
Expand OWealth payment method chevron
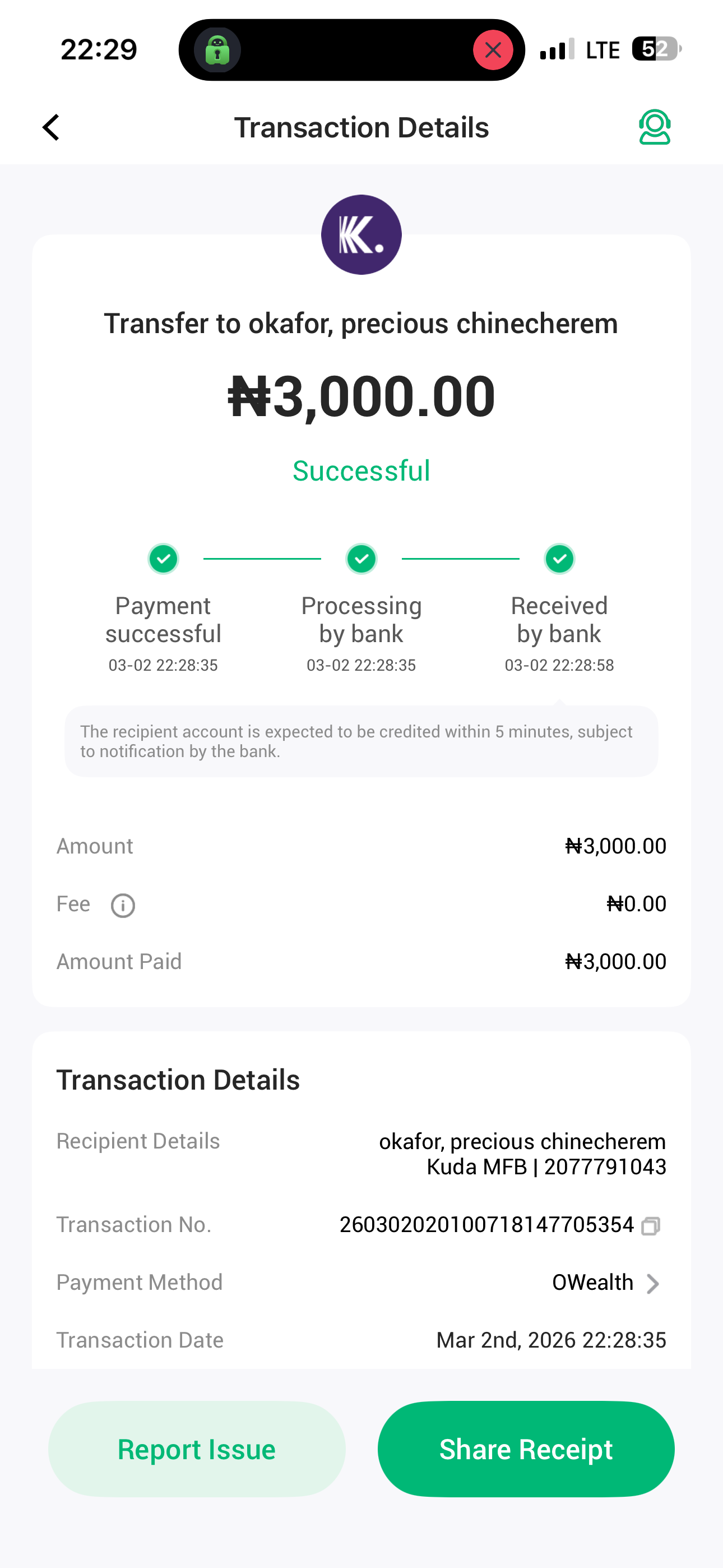[x=653, y=1283]
